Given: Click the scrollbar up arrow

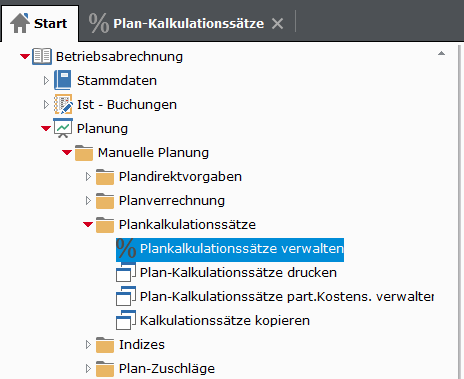Looking at the screenshot, I should click(441, 53).
